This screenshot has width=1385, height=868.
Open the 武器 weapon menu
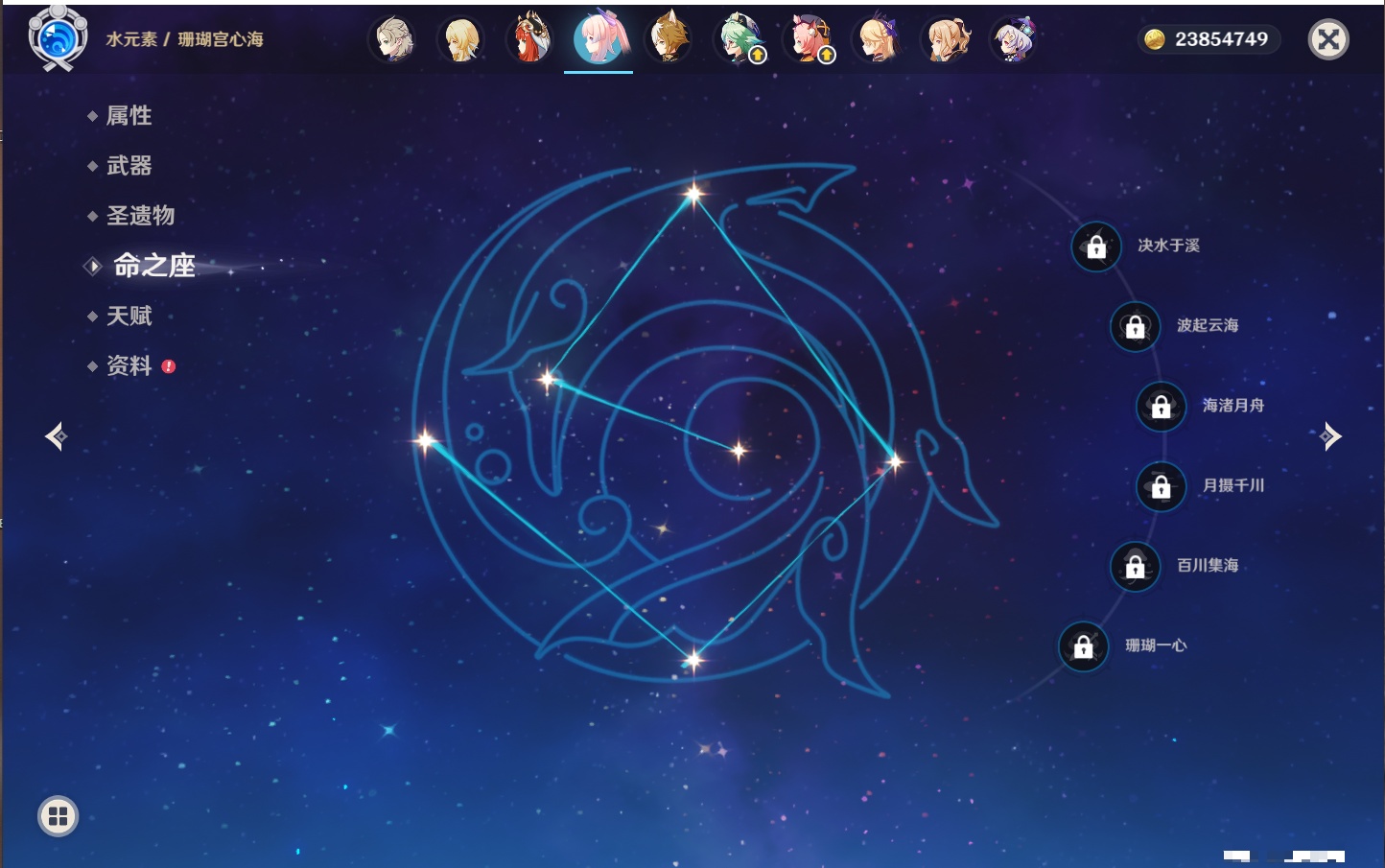[129, 166]
